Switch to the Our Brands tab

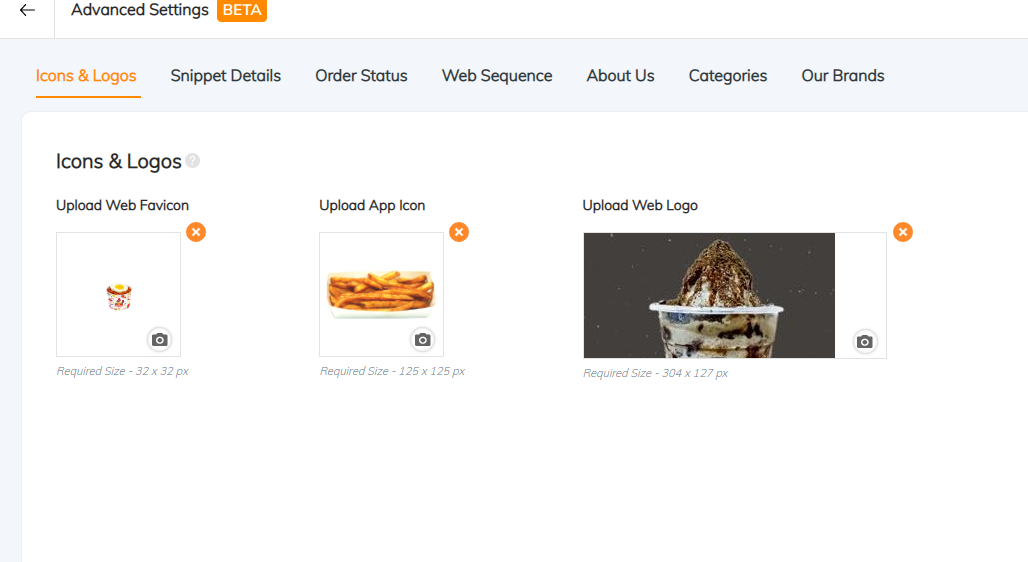click(842, 76)
